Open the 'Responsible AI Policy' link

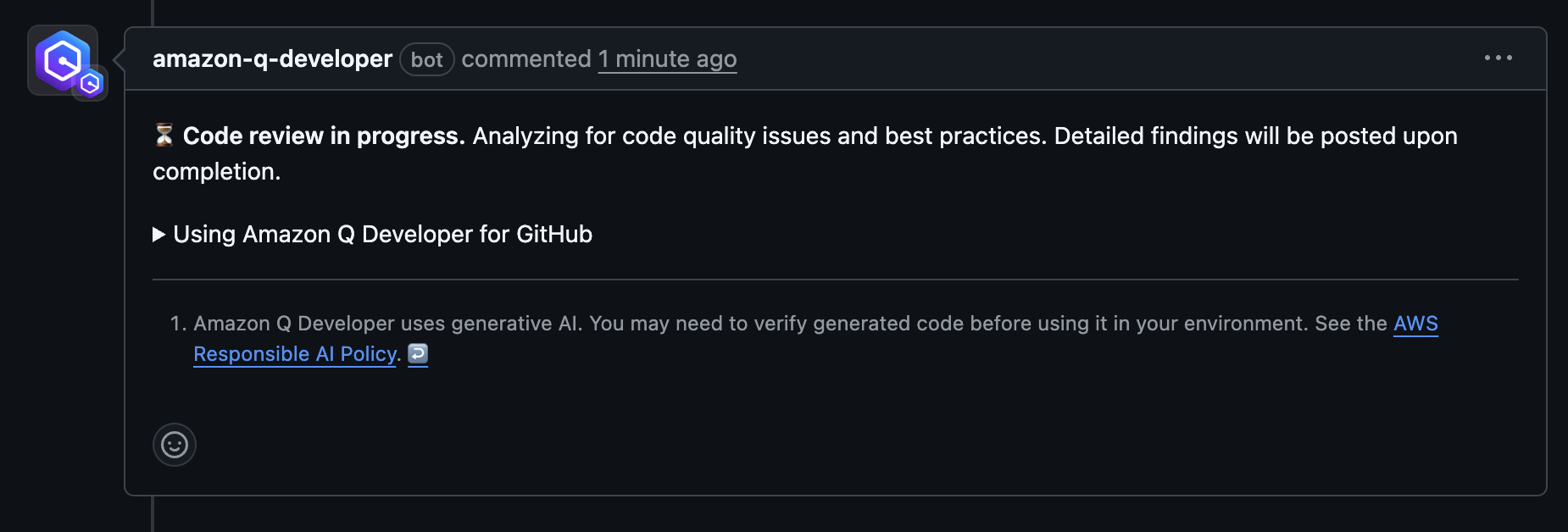(x=295, y=354)
